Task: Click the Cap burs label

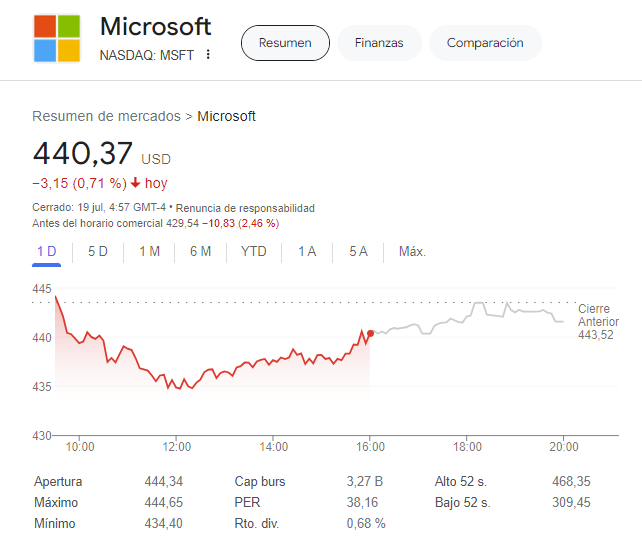Action: pyautogui.click(x=260, y=481)
